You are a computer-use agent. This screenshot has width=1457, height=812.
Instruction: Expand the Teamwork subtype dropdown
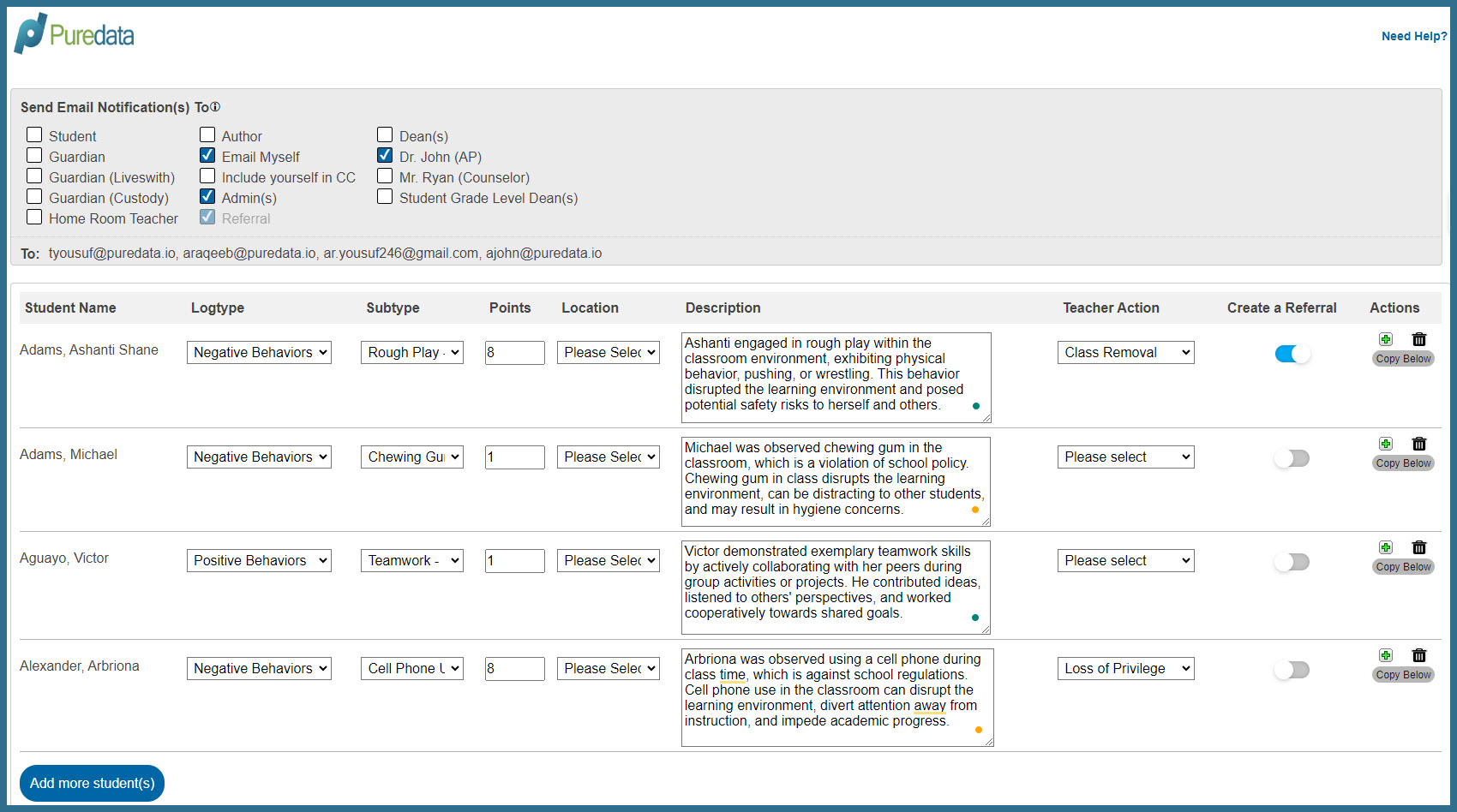tap(412, 560)
